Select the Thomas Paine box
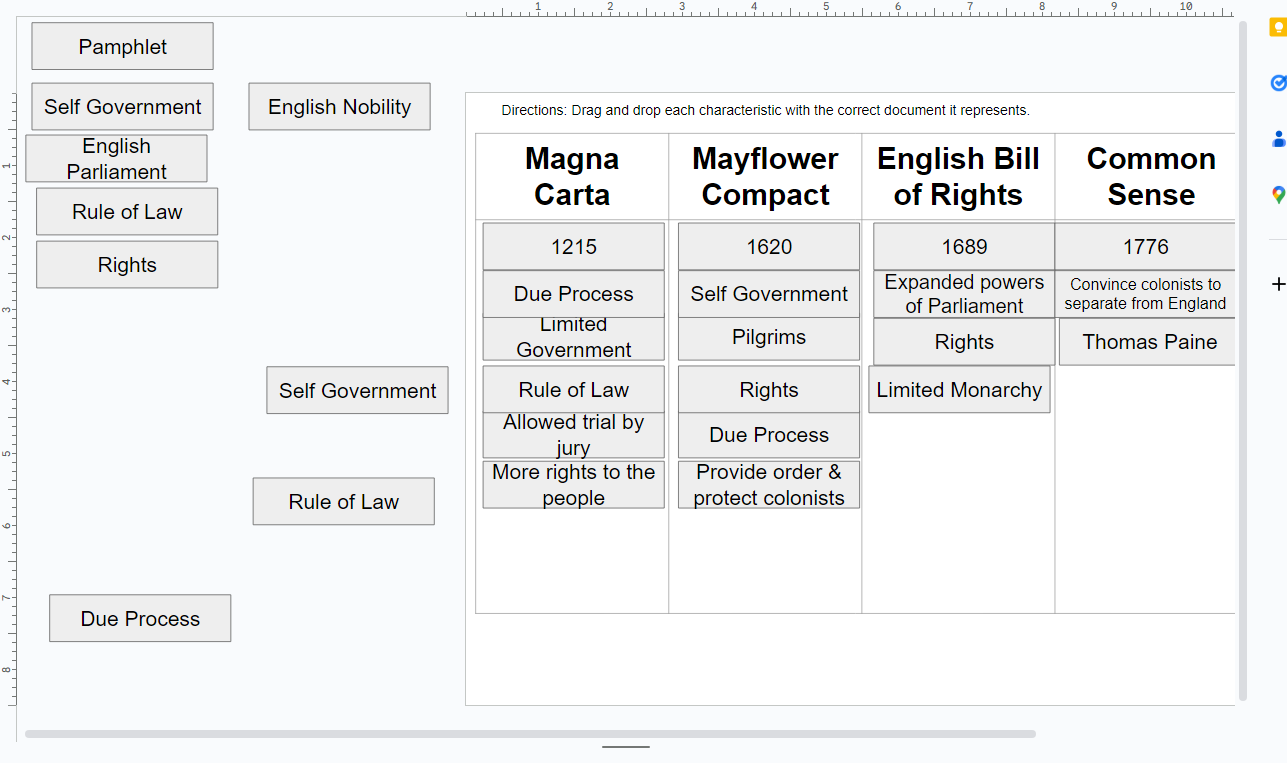Screen dimensions: 1287x763 point(1148,342)
